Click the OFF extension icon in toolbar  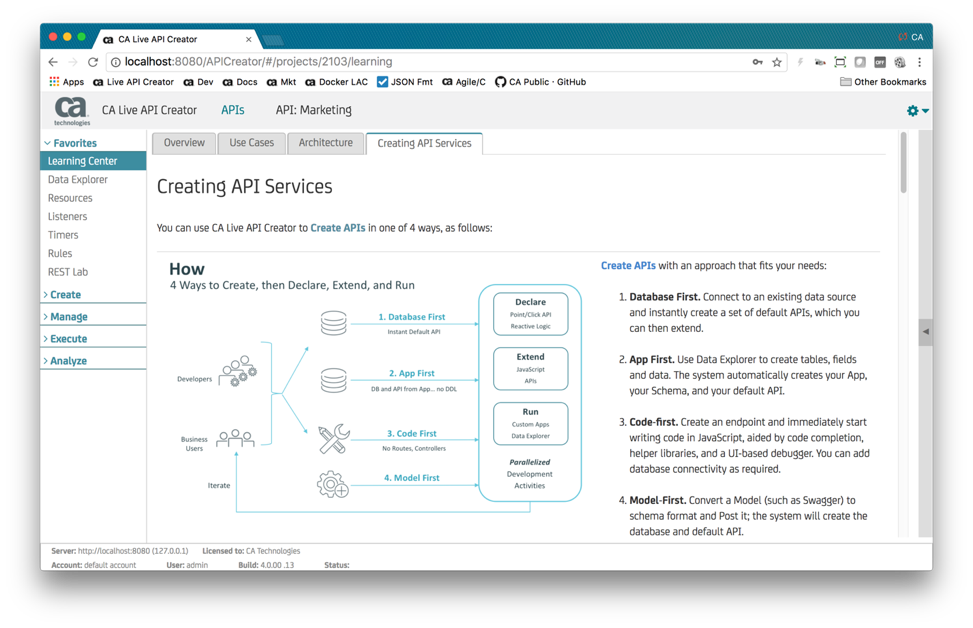point(880,62)
